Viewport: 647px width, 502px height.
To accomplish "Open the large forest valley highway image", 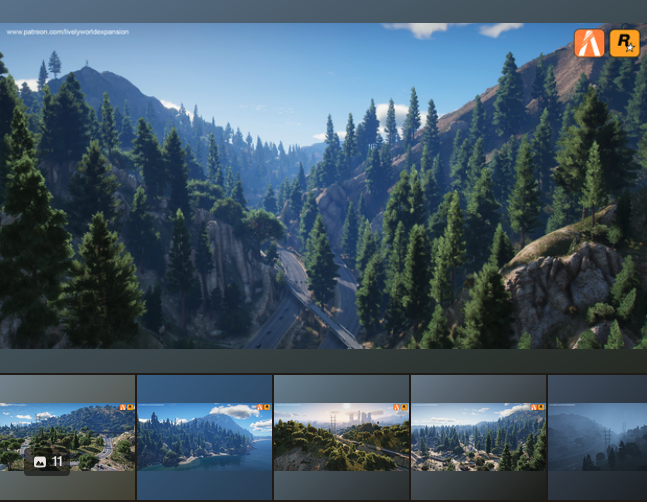I will 324,186.
